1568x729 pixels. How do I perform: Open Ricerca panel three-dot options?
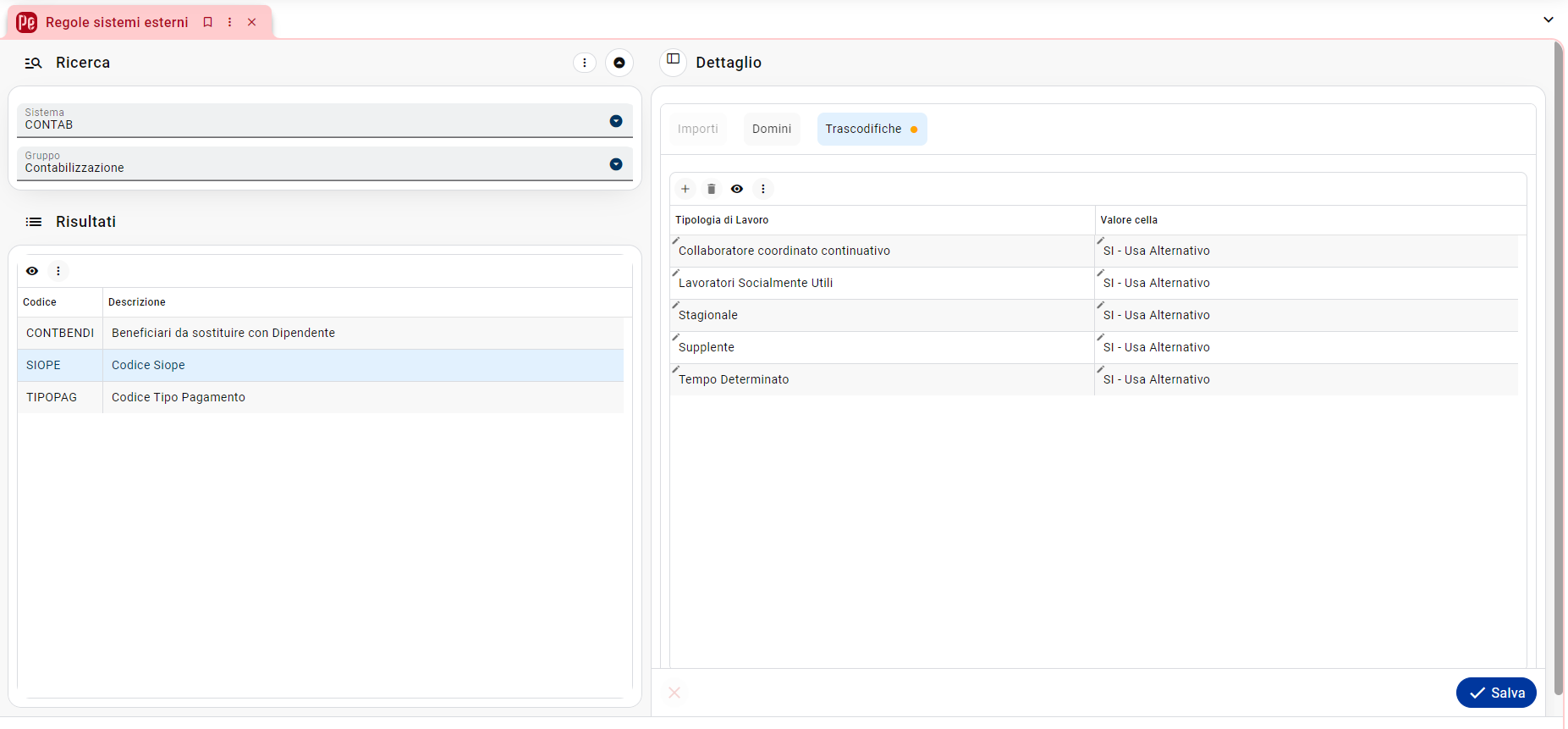585,63
